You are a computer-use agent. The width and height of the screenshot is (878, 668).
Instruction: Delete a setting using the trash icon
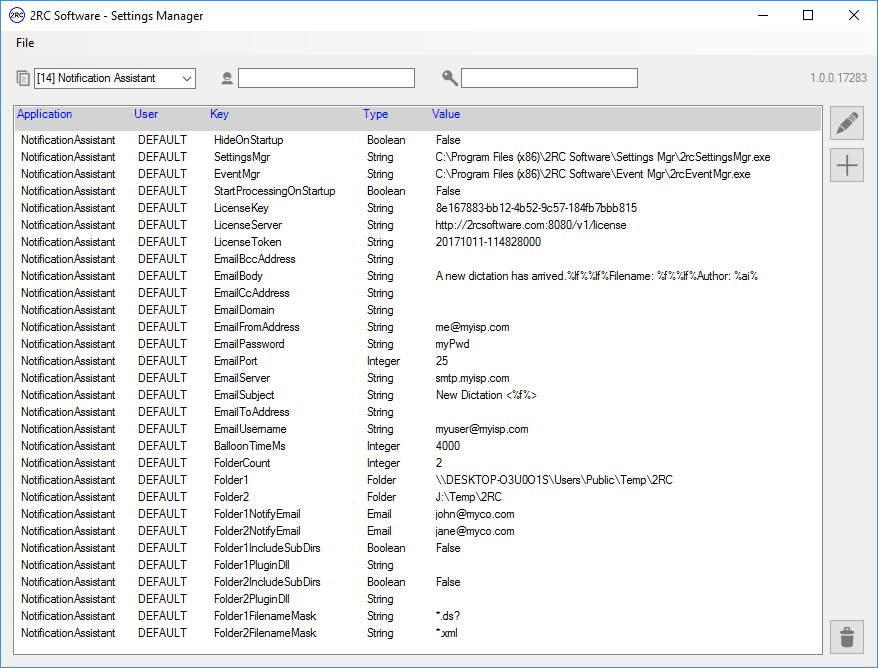pos(846,636)
